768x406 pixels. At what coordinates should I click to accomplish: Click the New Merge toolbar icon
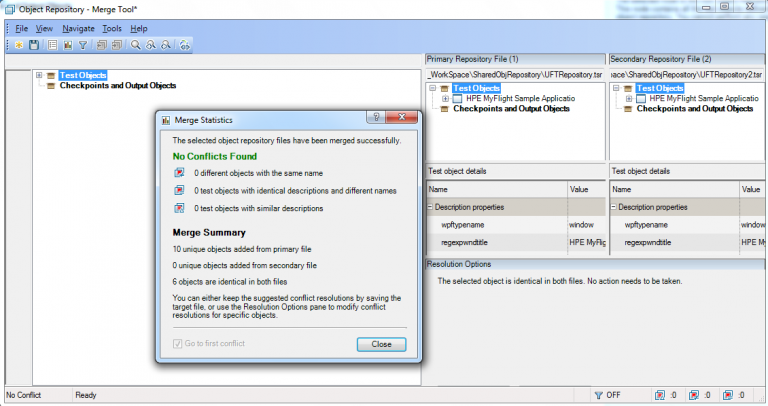click(x=19, y=45)
